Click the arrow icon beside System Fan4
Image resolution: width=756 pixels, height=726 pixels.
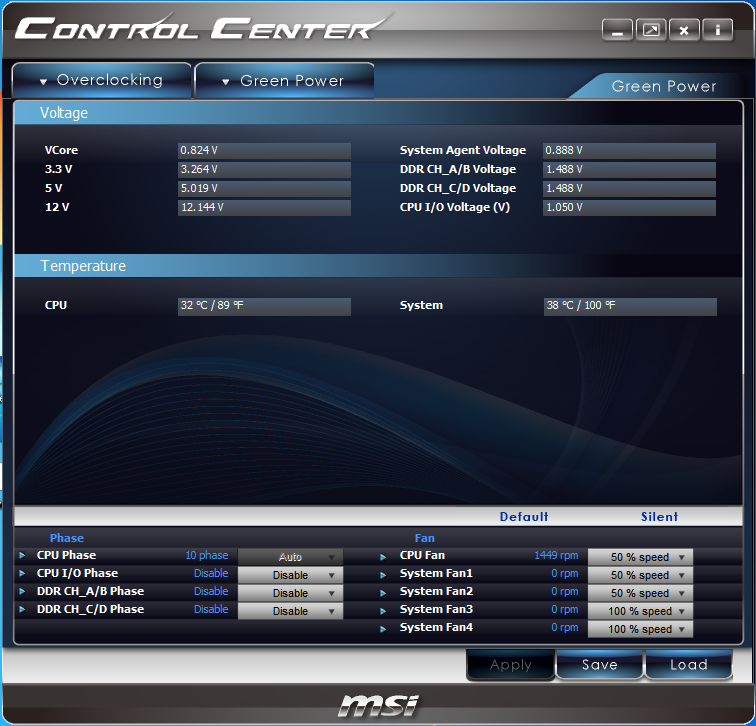383,629
